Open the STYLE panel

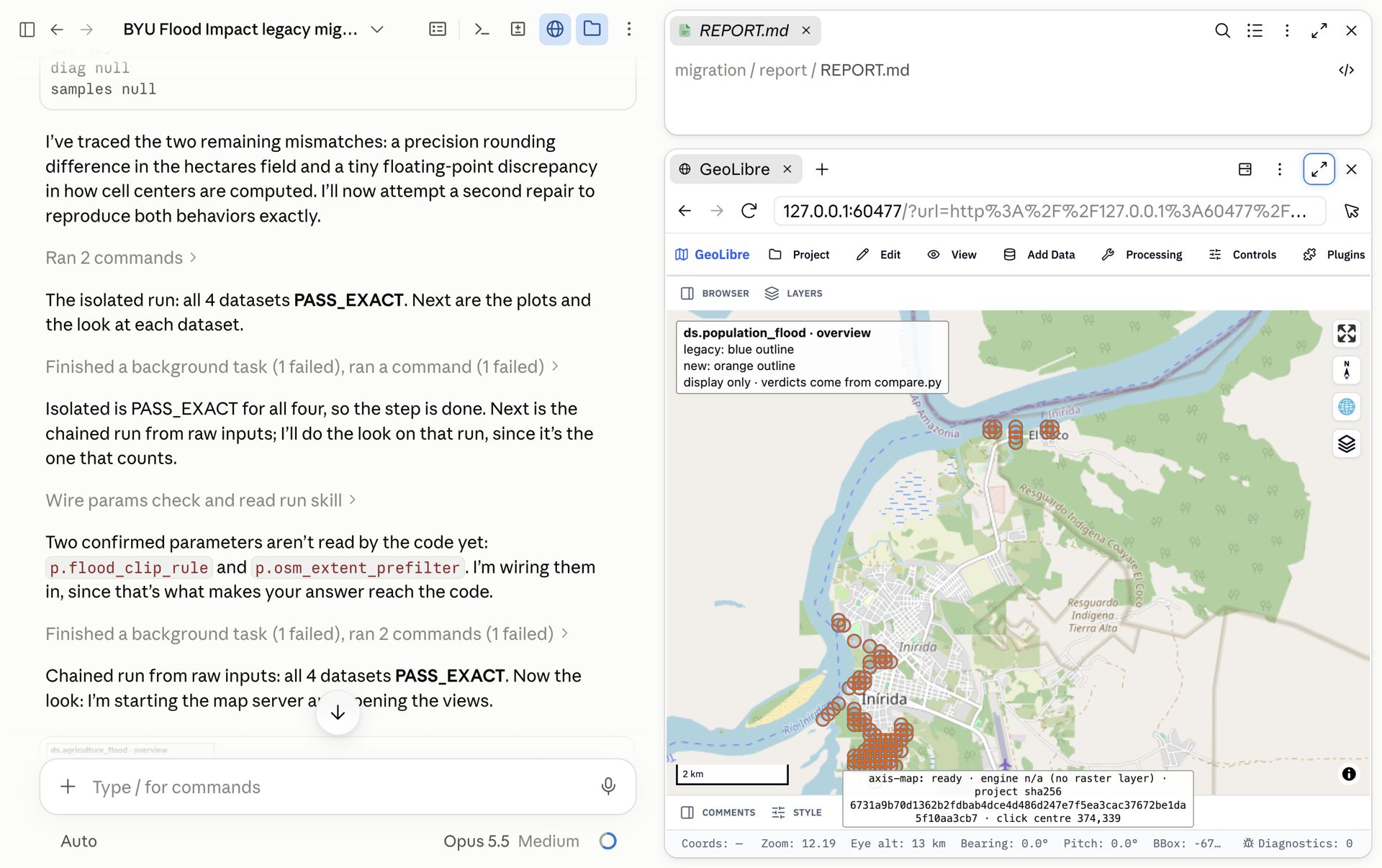pos(797,813)
